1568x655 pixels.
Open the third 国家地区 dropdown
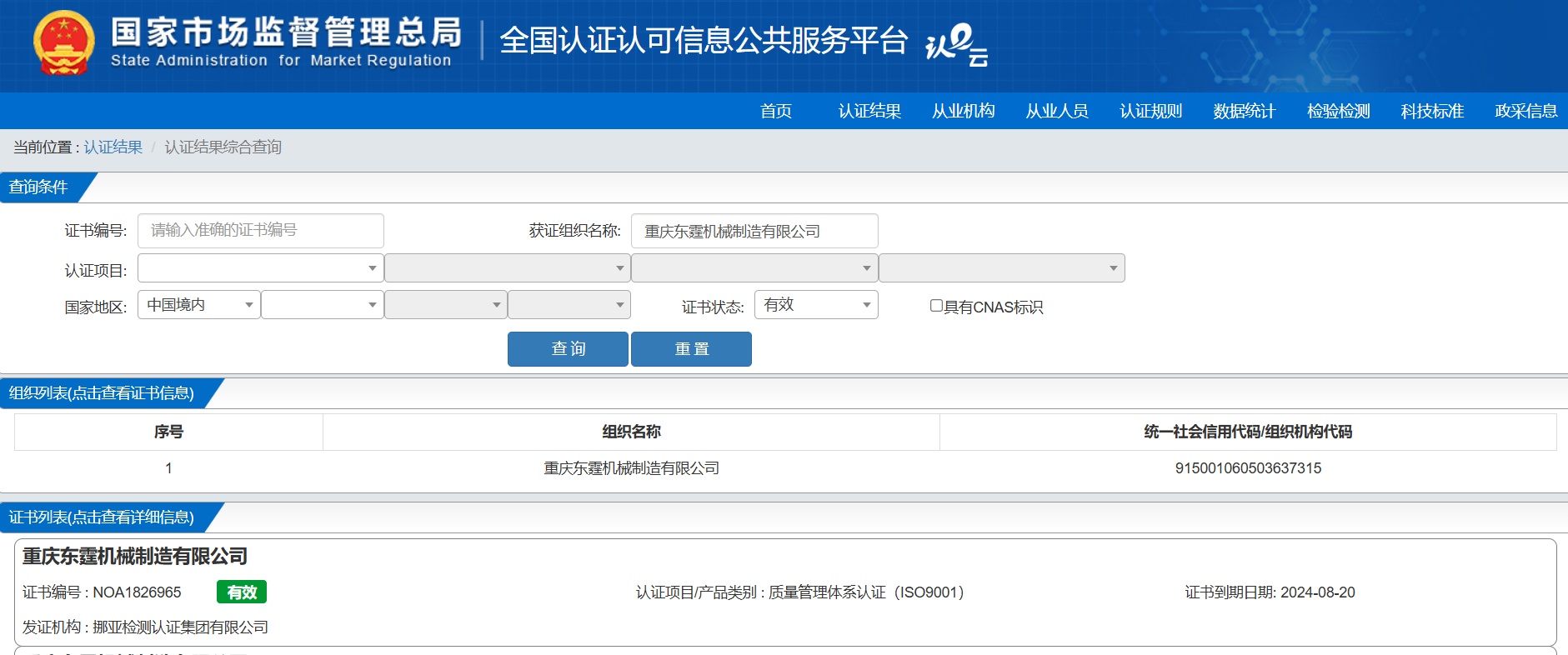coord(446,305)
